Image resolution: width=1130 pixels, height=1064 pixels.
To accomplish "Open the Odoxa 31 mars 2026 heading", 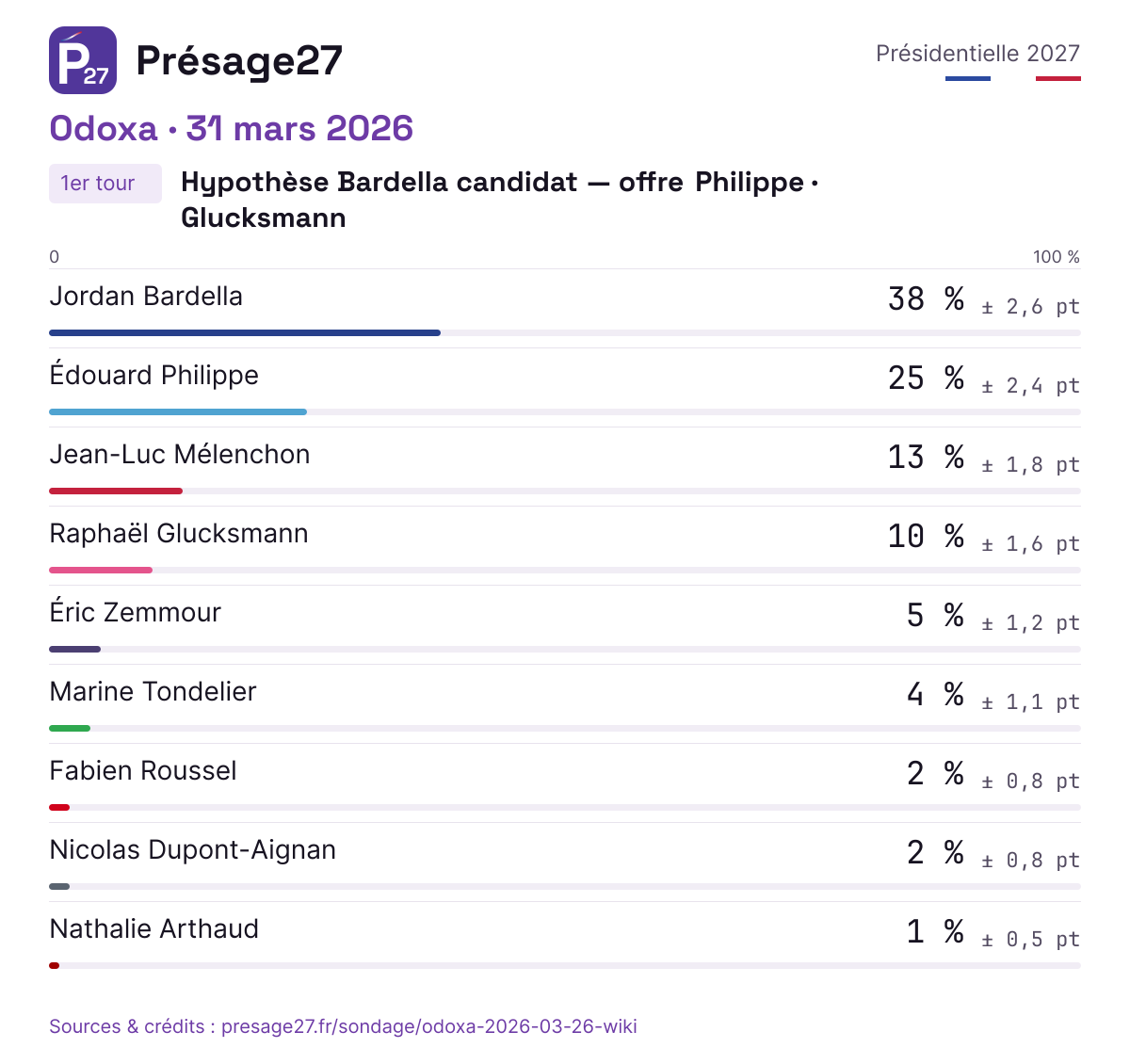I will 232,129.
